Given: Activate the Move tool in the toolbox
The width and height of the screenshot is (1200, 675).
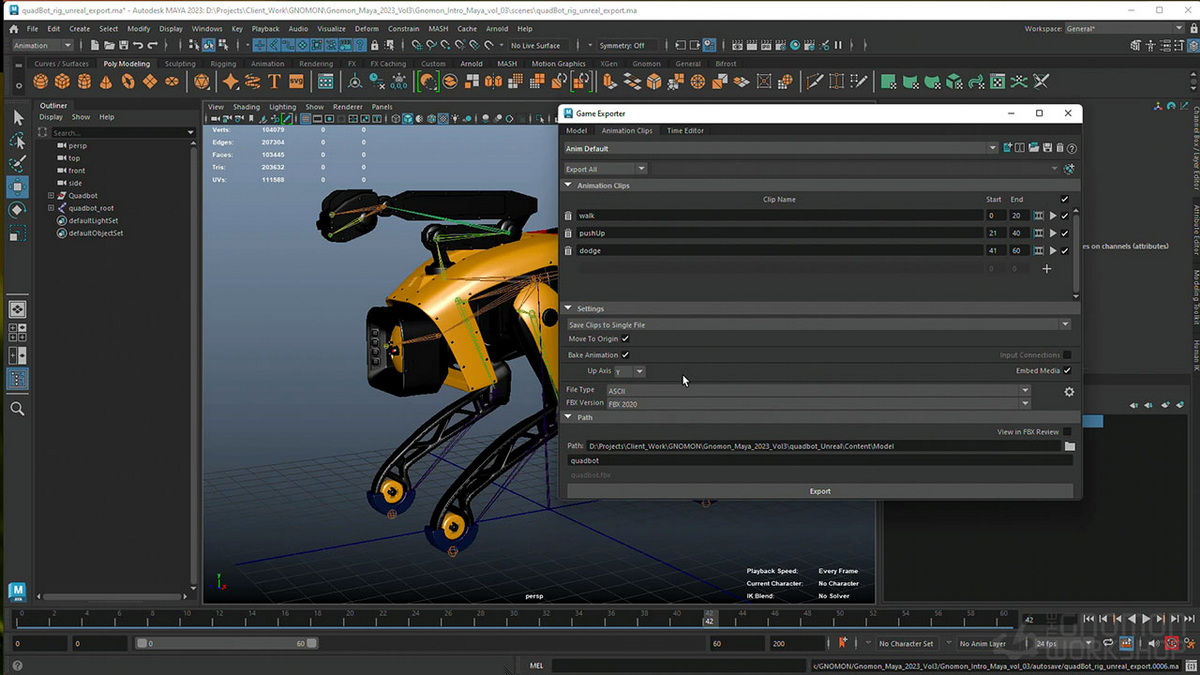Looking at the screenshot, I should point(17,187).
